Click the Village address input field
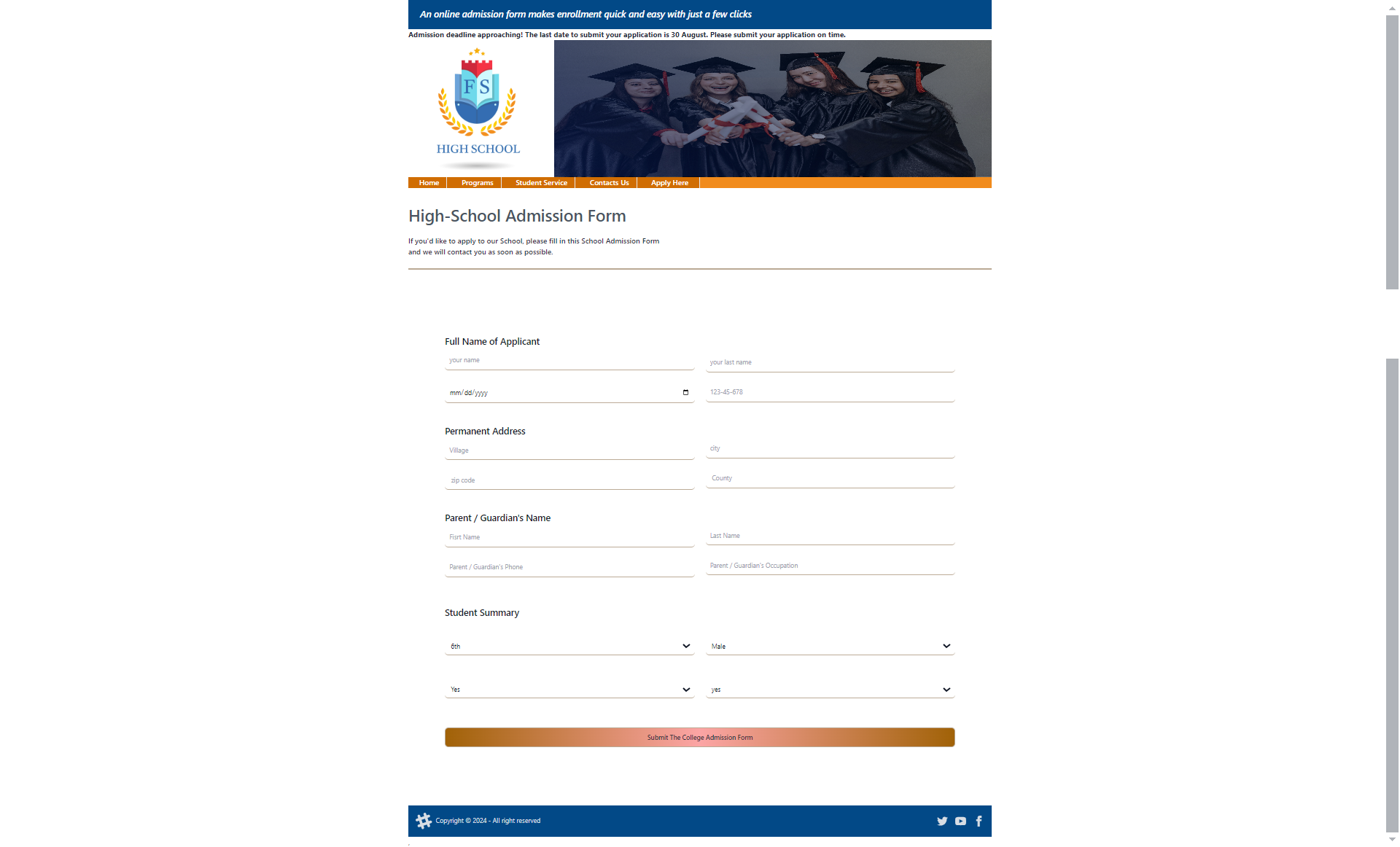 [x=569, y=450]
